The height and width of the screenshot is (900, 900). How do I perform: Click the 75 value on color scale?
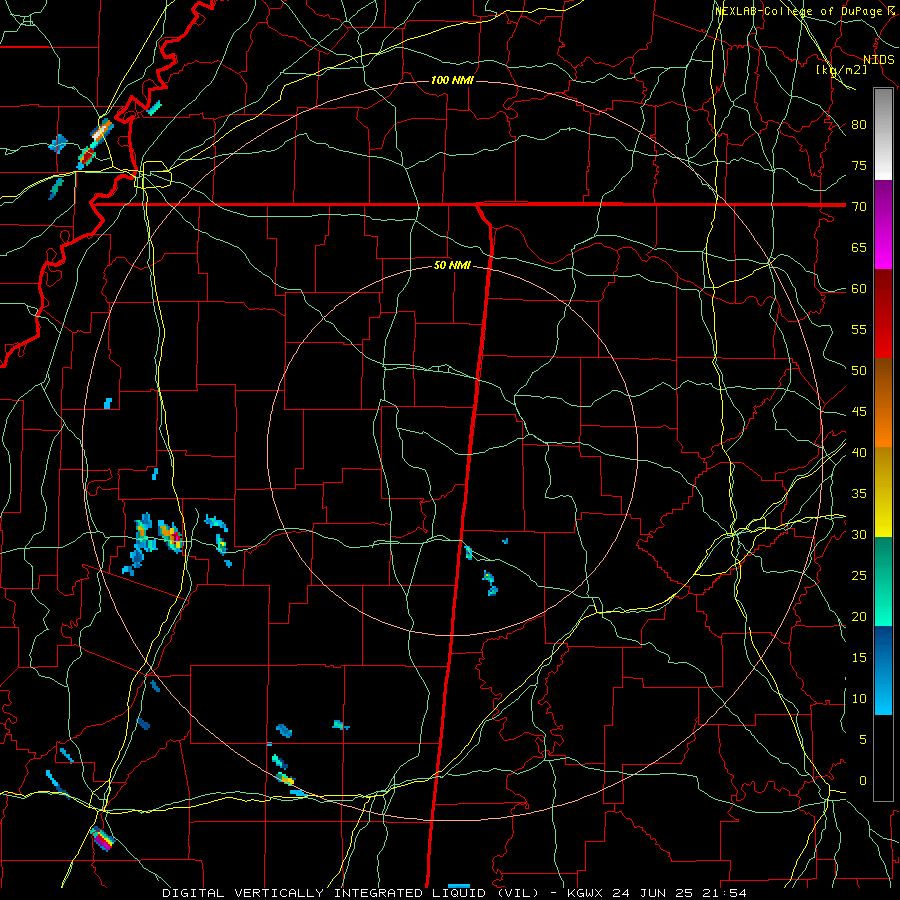pos(859,165)
